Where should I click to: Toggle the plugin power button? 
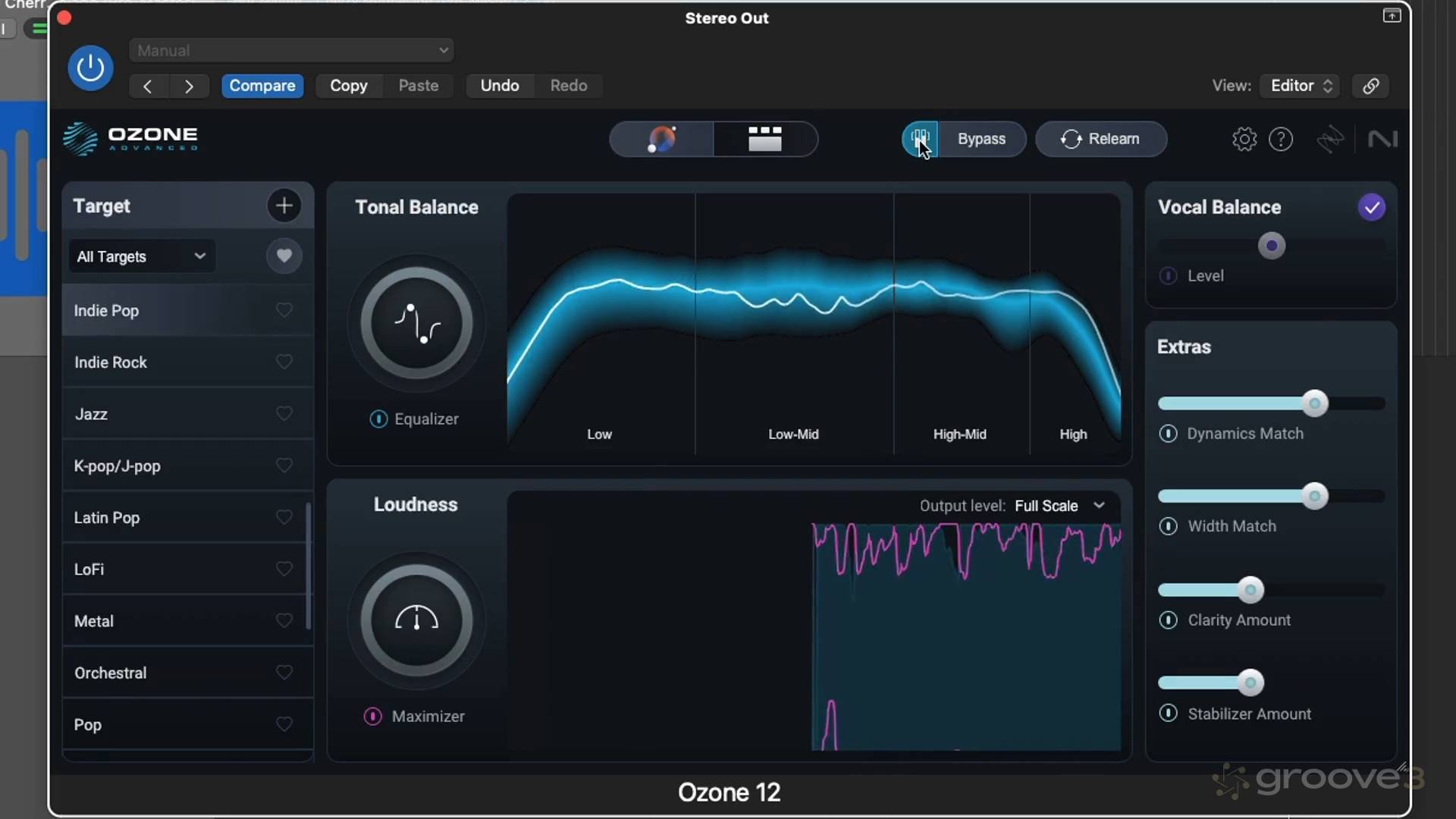click(90, 68)
